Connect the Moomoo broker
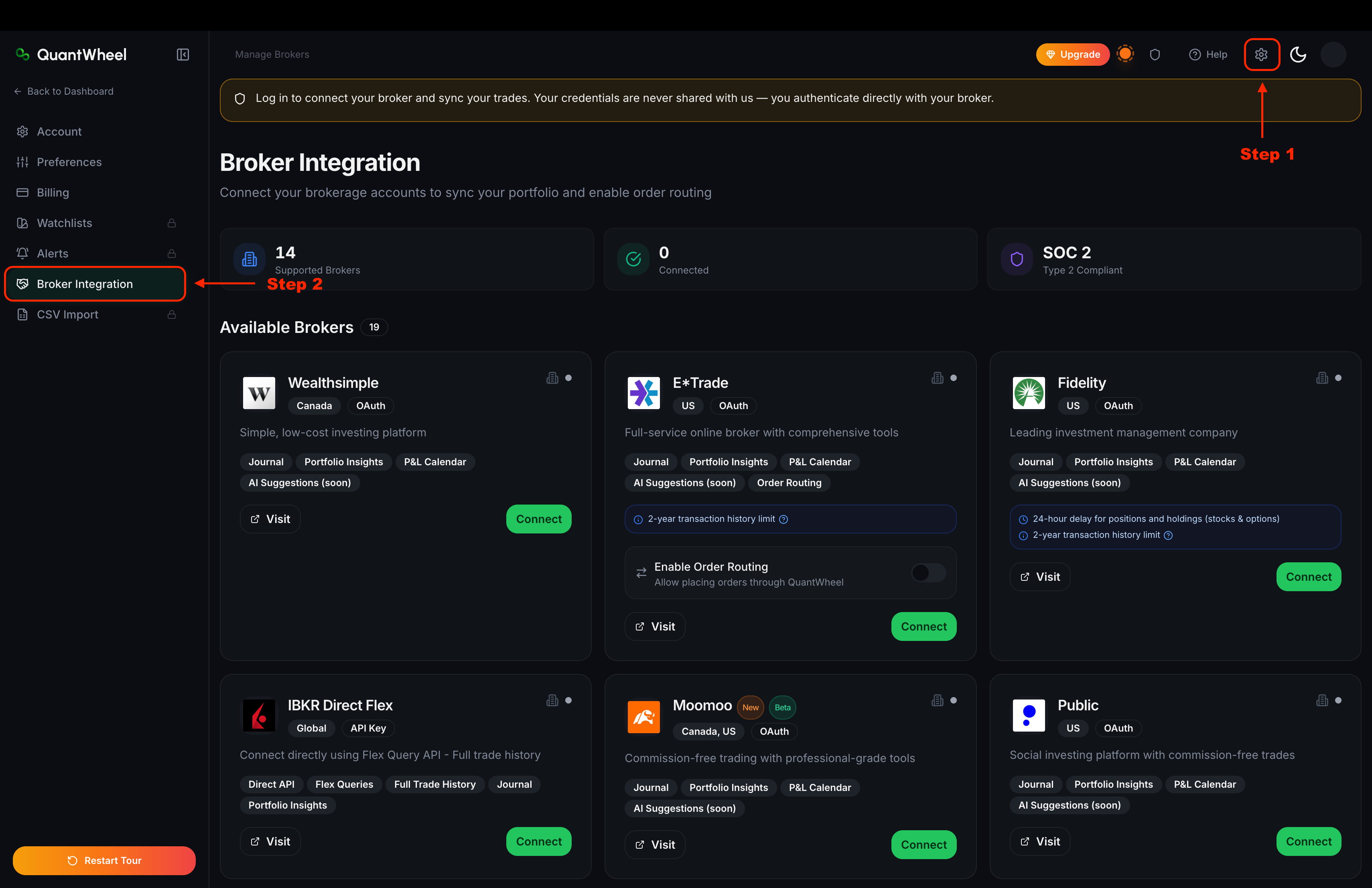The image size is (1372, 888). pos(923,845)
